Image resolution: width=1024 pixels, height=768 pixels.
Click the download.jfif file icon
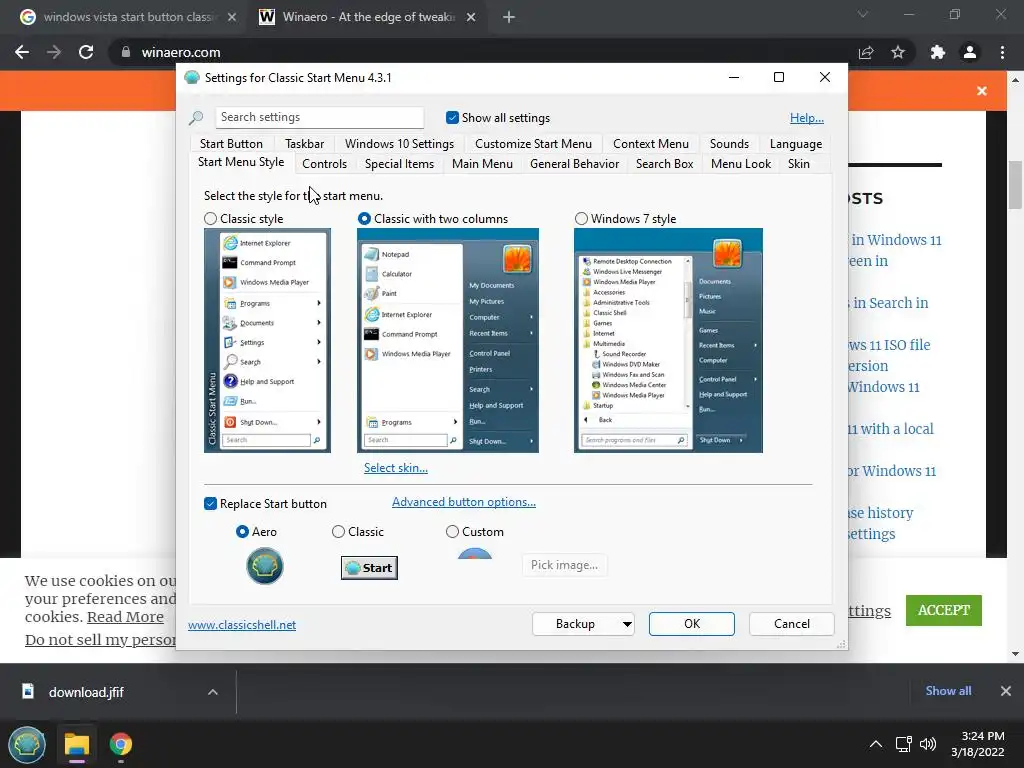(28, 691)
